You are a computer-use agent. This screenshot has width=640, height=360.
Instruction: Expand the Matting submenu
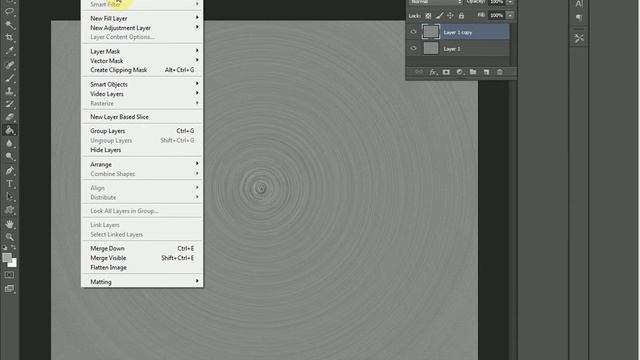click(x=142, y=282)
